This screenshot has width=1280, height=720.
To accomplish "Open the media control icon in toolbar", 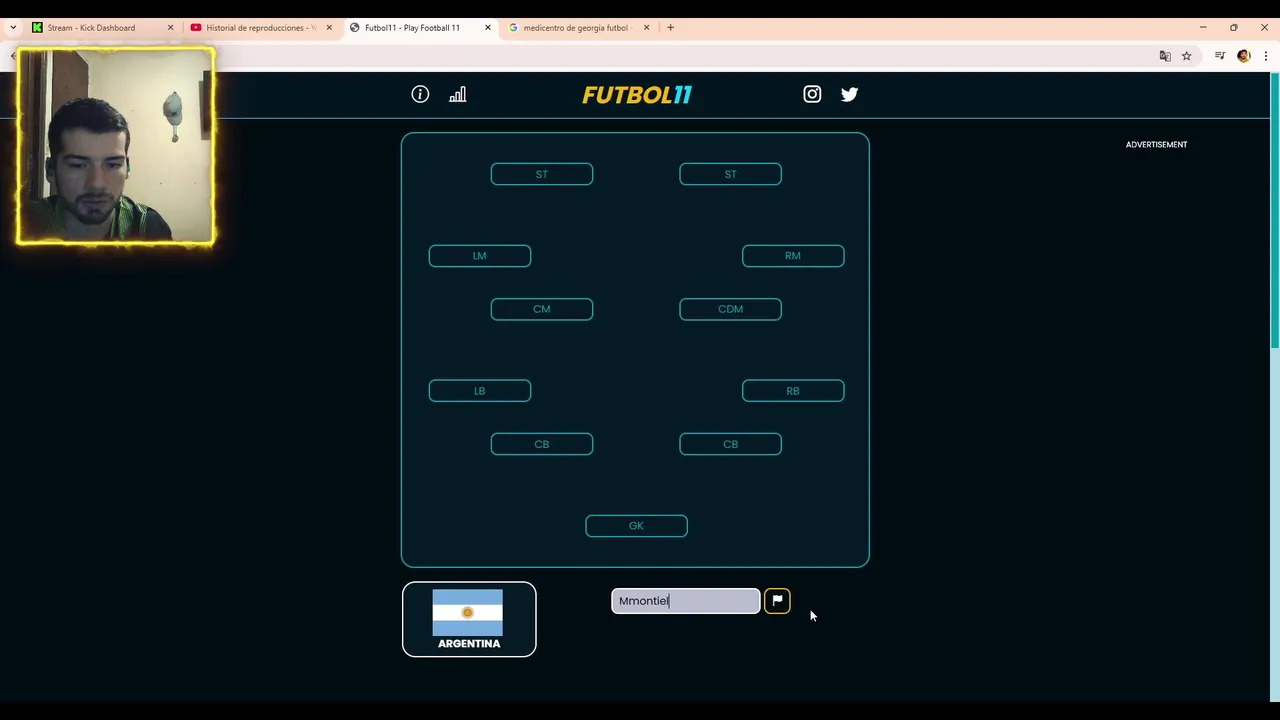I will [1220, 56].
